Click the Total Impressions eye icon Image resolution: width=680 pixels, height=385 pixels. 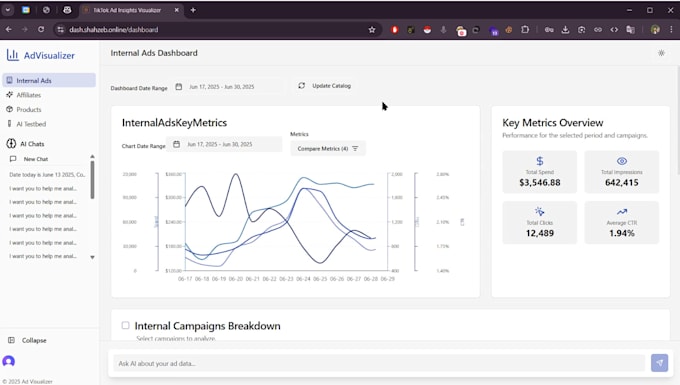pyautogui.click(x=622, y=161)
